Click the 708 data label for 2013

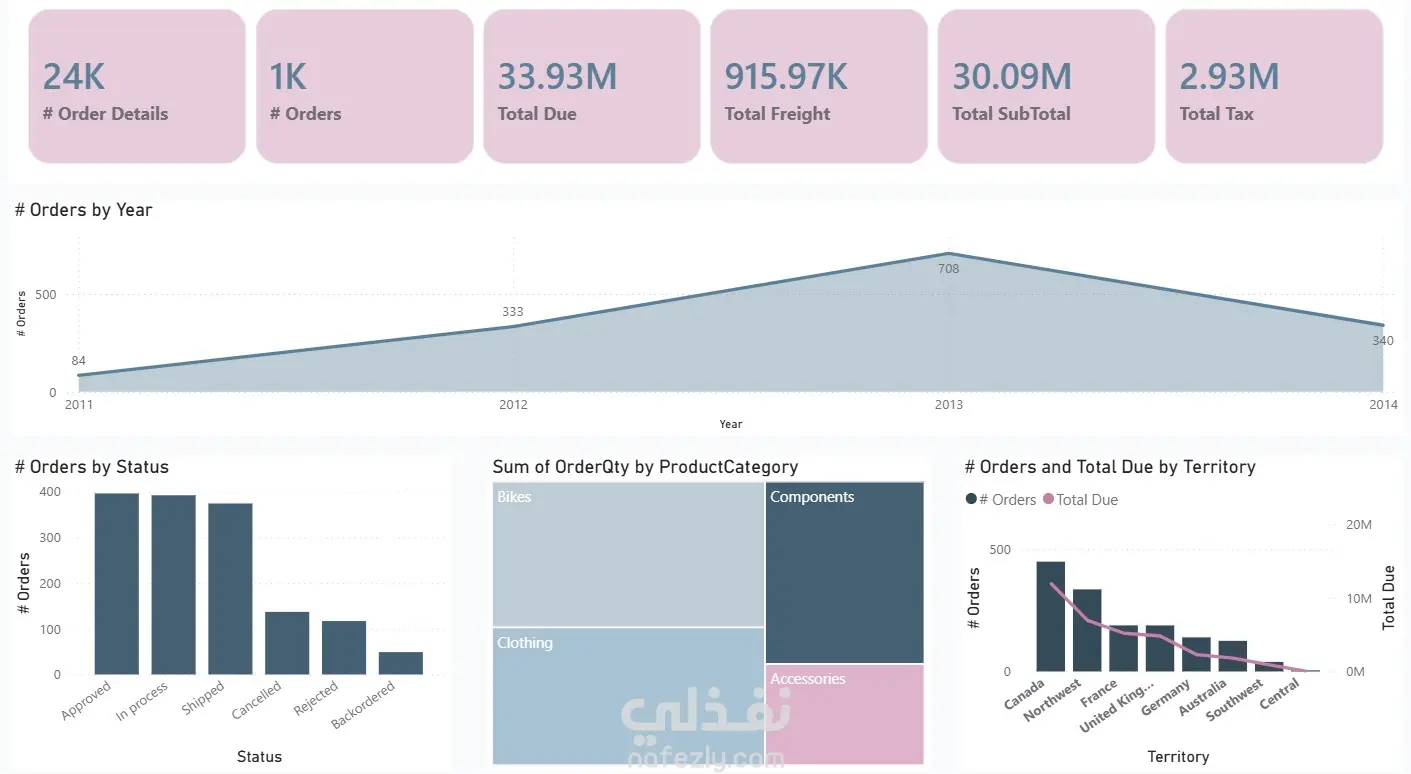(x=948, y=269)
